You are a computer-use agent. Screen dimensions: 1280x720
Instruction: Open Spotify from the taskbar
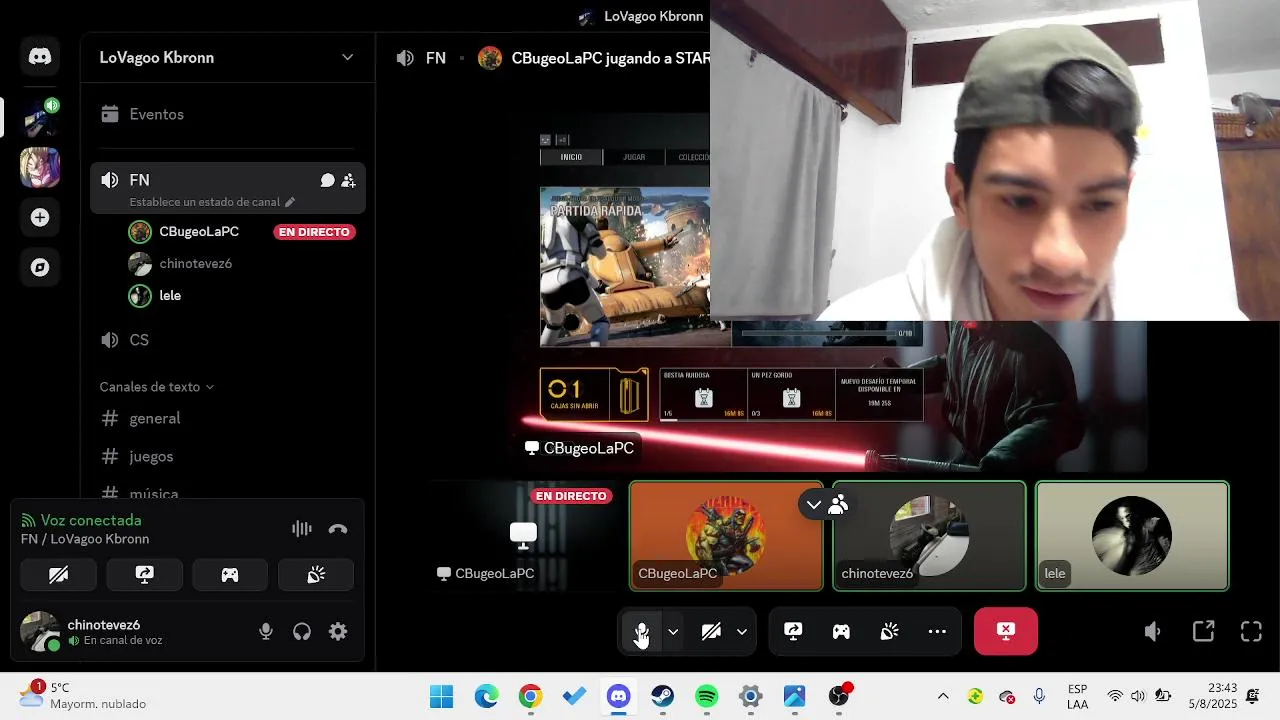click(707, 697)
